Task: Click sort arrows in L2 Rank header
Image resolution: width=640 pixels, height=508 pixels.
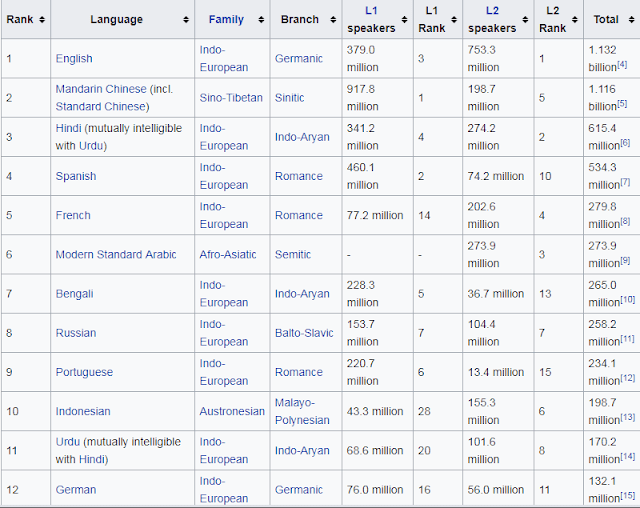Action: 574,19
